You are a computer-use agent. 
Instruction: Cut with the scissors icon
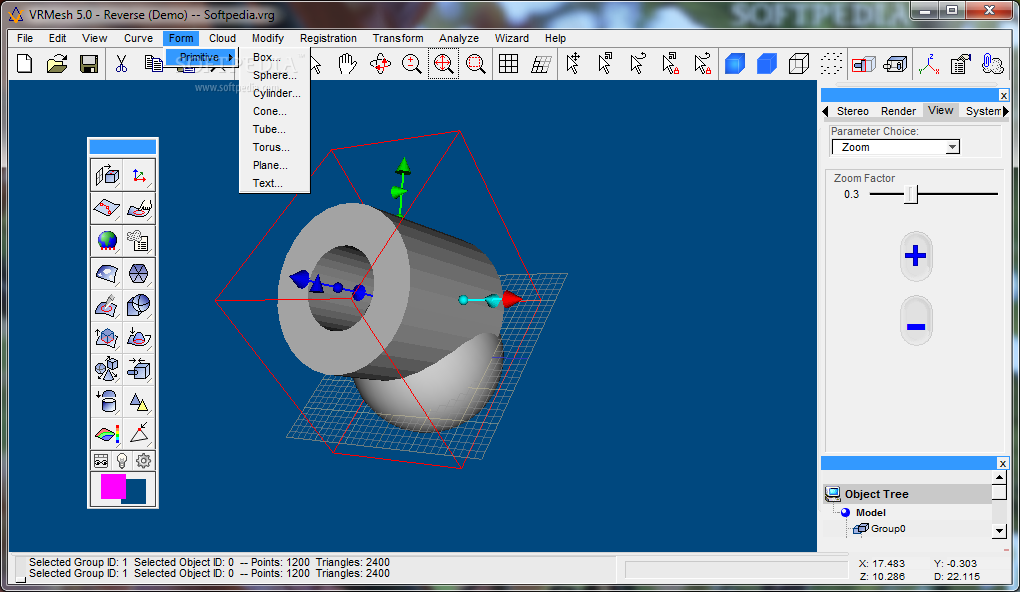(x=121, y=64)
